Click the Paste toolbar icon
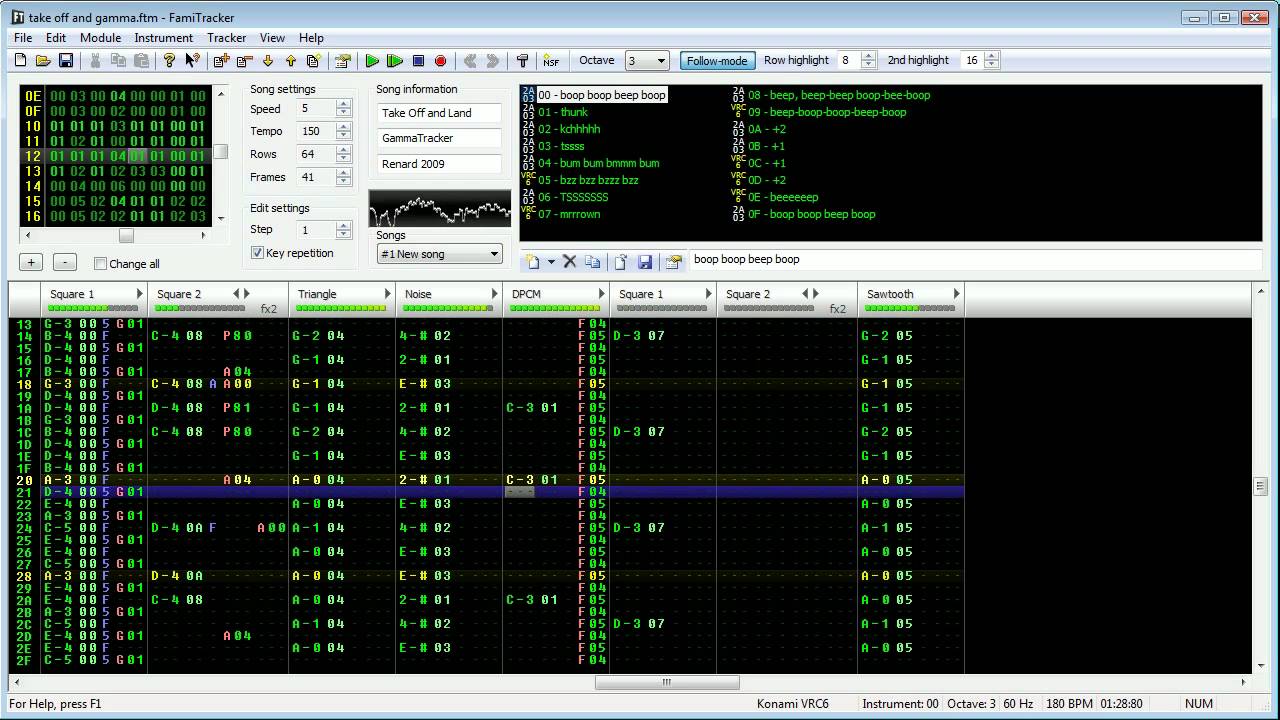This screenshot has width=1280, height=720. click(141, 61)
